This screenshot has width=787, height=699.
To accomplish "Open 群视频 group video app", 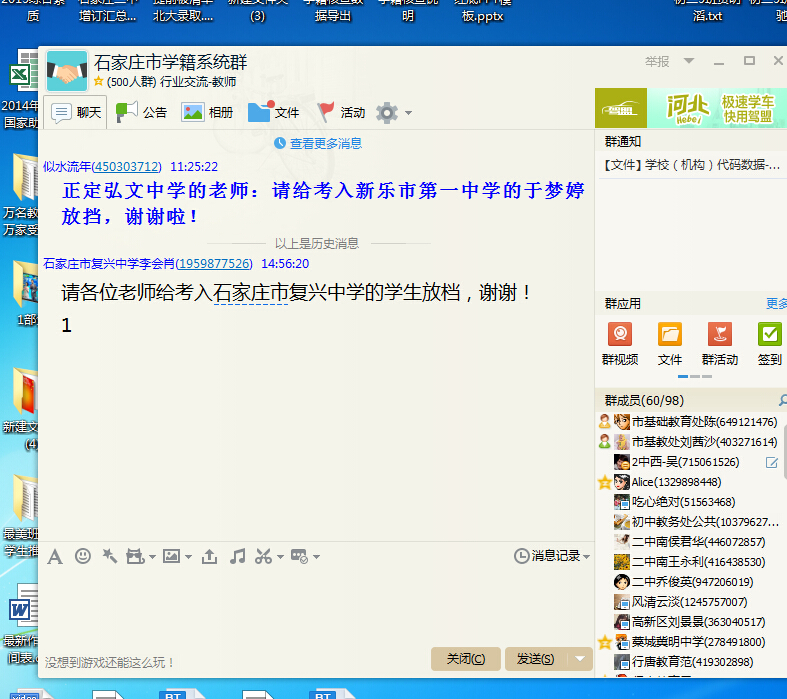I will click(620, 344).
